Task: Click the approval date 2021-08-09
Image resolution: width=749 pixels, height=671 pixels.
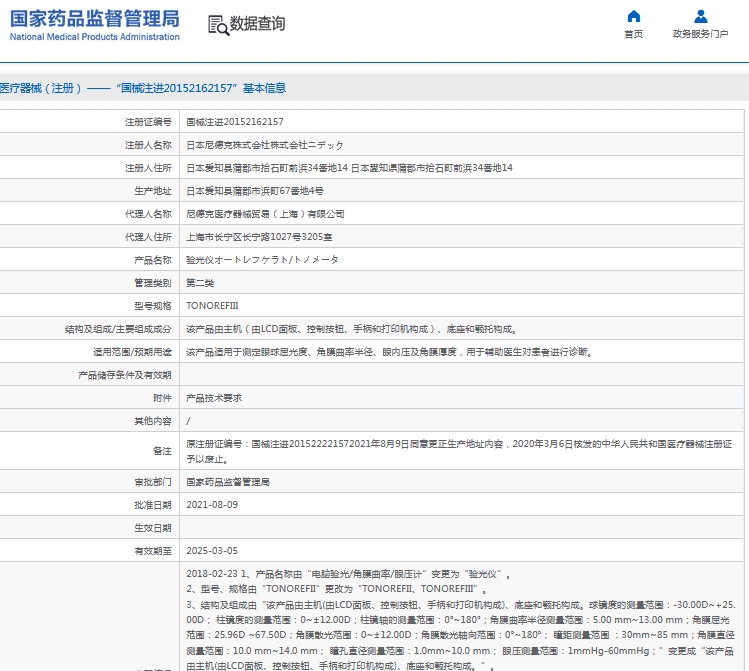Action: [x=211, y=505]
